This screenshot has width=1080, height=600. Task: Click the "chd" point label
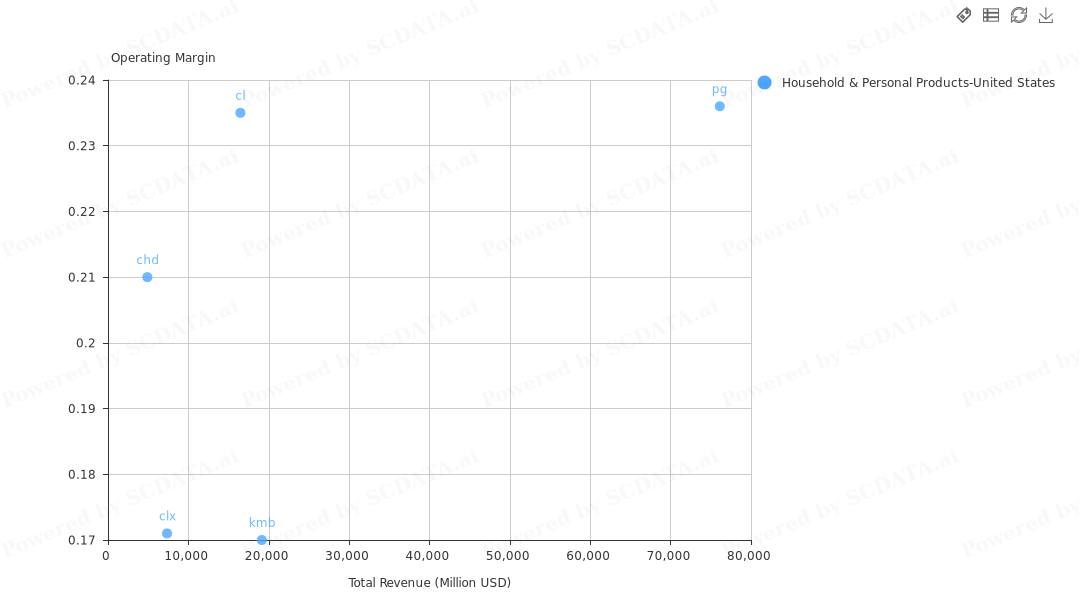[147, 260]
